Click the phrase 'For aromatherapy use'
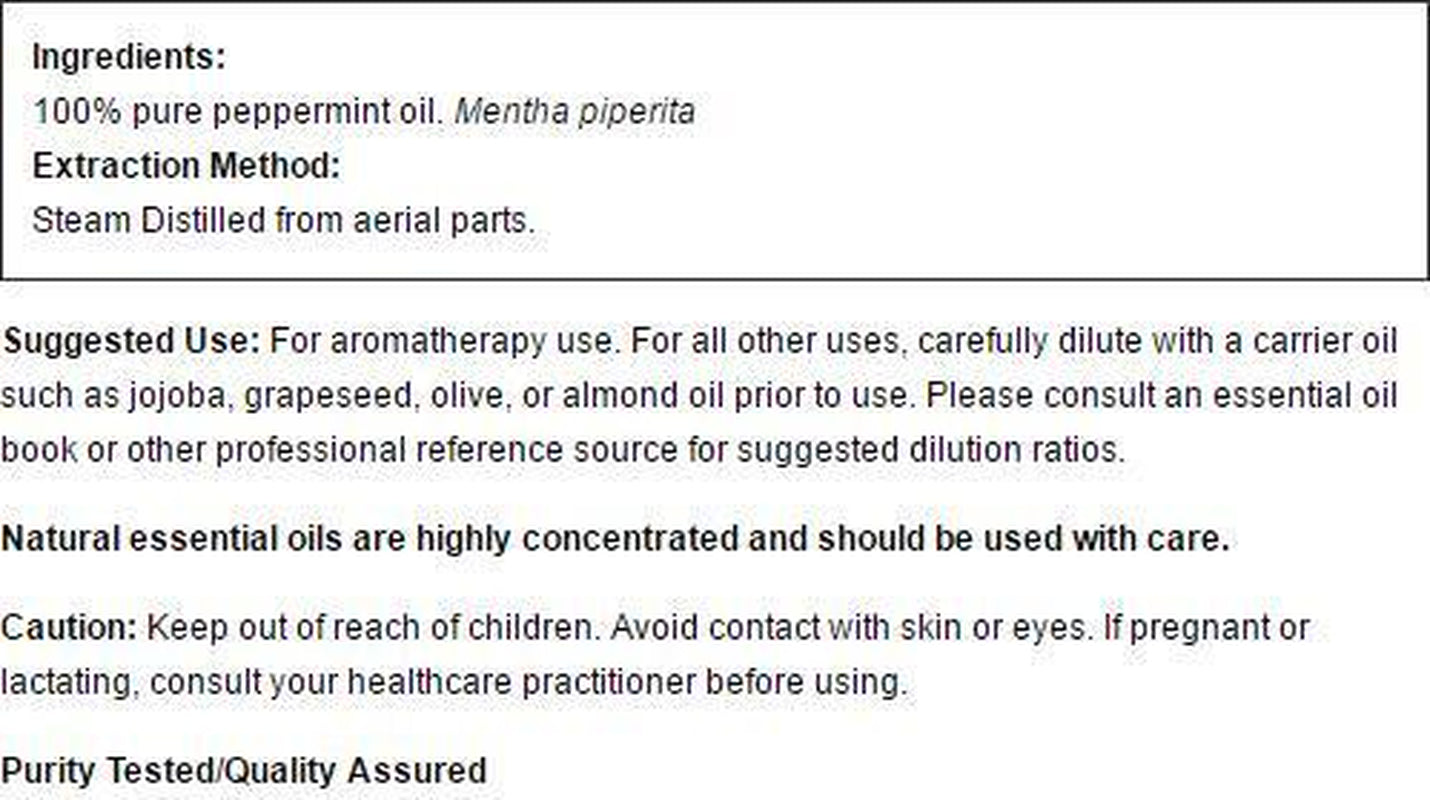This screenshot has width=1430, height=800. pyautogui.click(x=441, y=341)
